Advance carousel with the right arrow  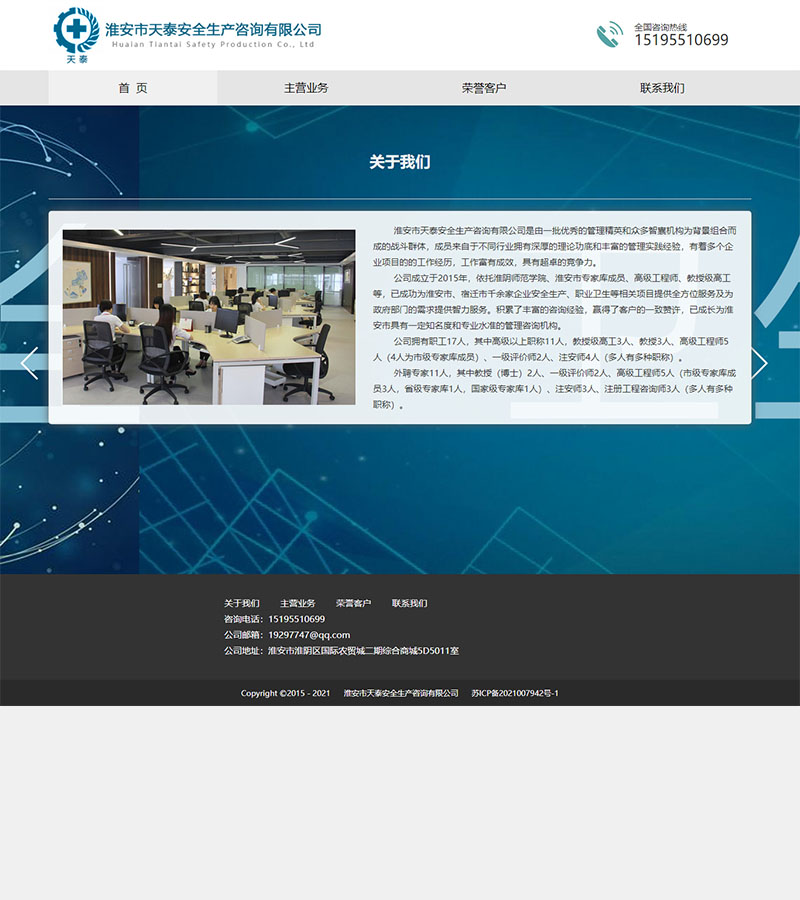pos(759,363)
